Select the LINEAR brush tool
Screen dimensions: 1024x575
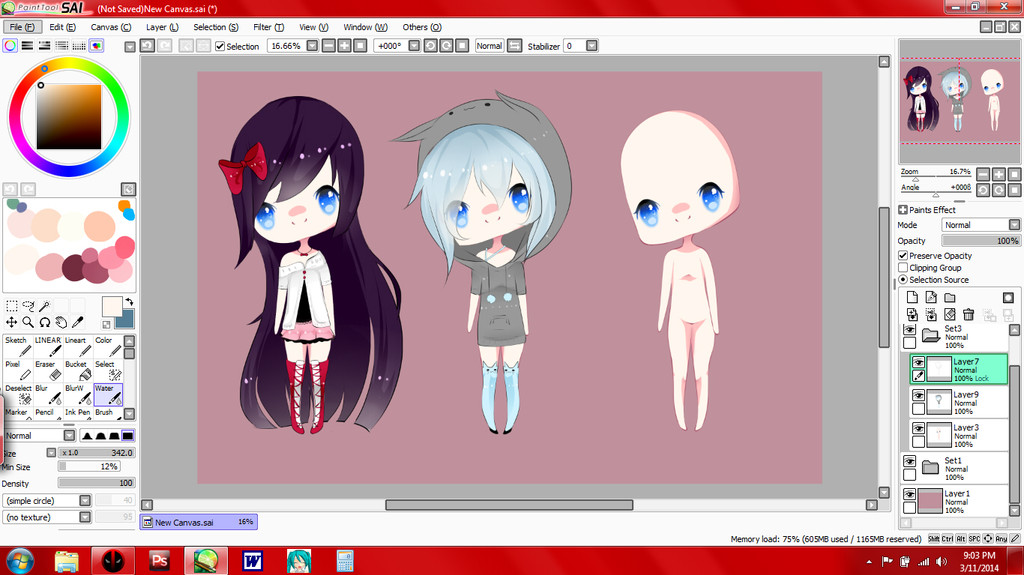48,346
